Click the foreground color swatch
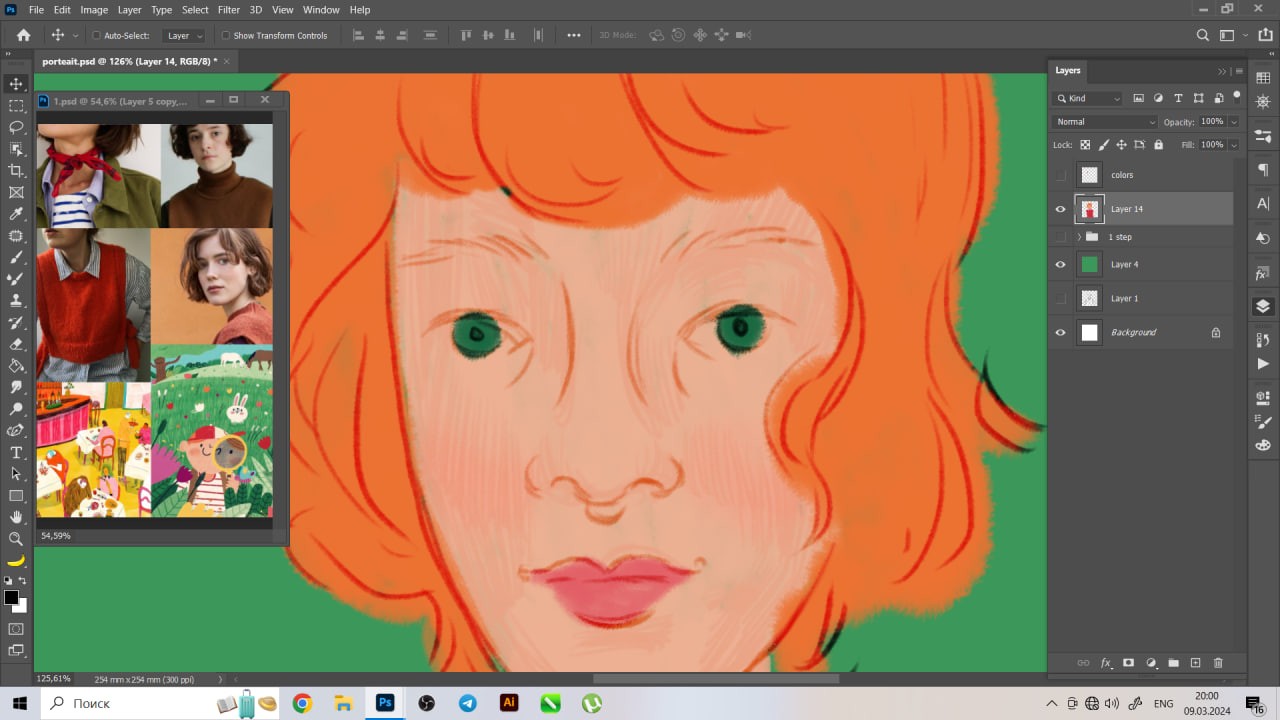This screenshot has height=720, width=1280. coord(11,597)
